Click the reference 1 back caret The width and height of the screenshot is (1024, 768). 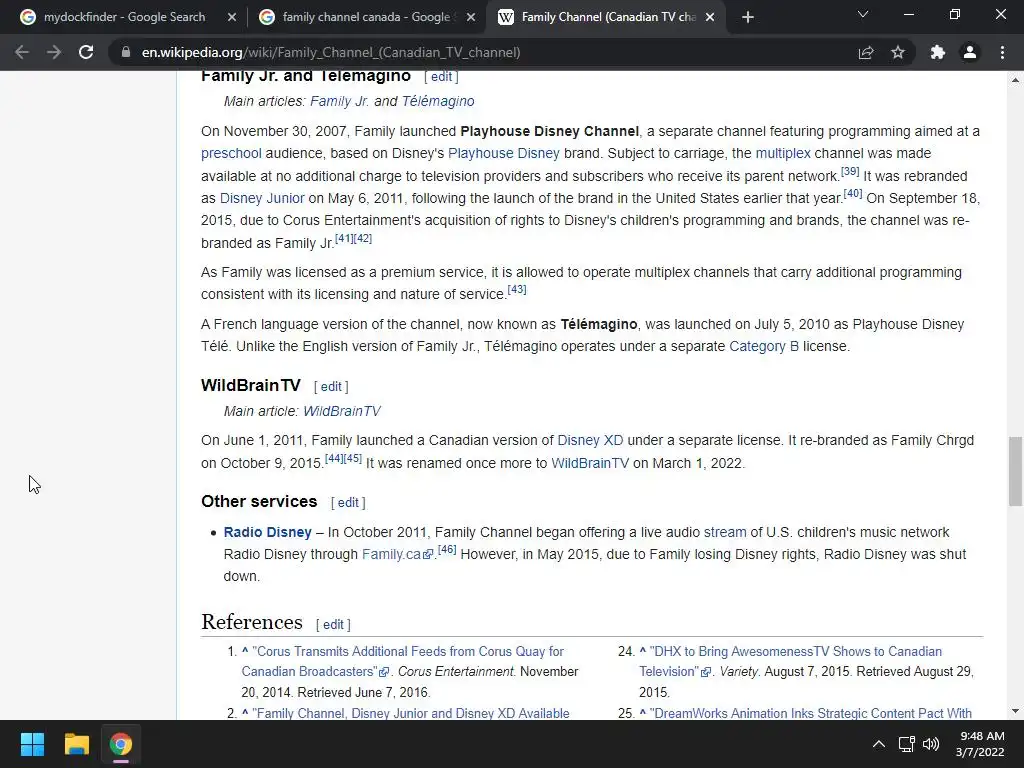[x=245, y=651]
